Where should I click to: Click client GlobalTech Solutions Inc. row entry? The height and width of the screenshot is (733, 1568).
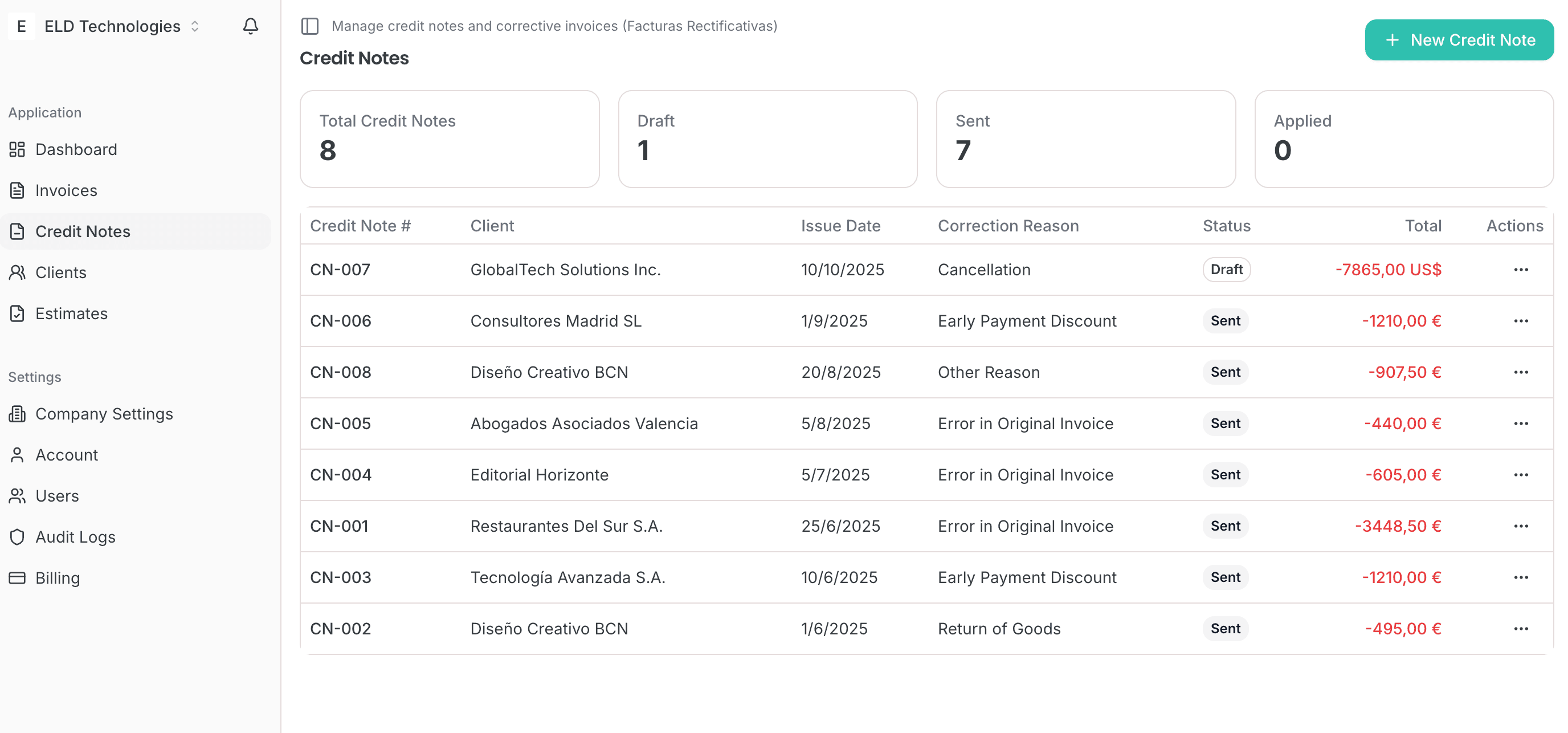point(565,270)
